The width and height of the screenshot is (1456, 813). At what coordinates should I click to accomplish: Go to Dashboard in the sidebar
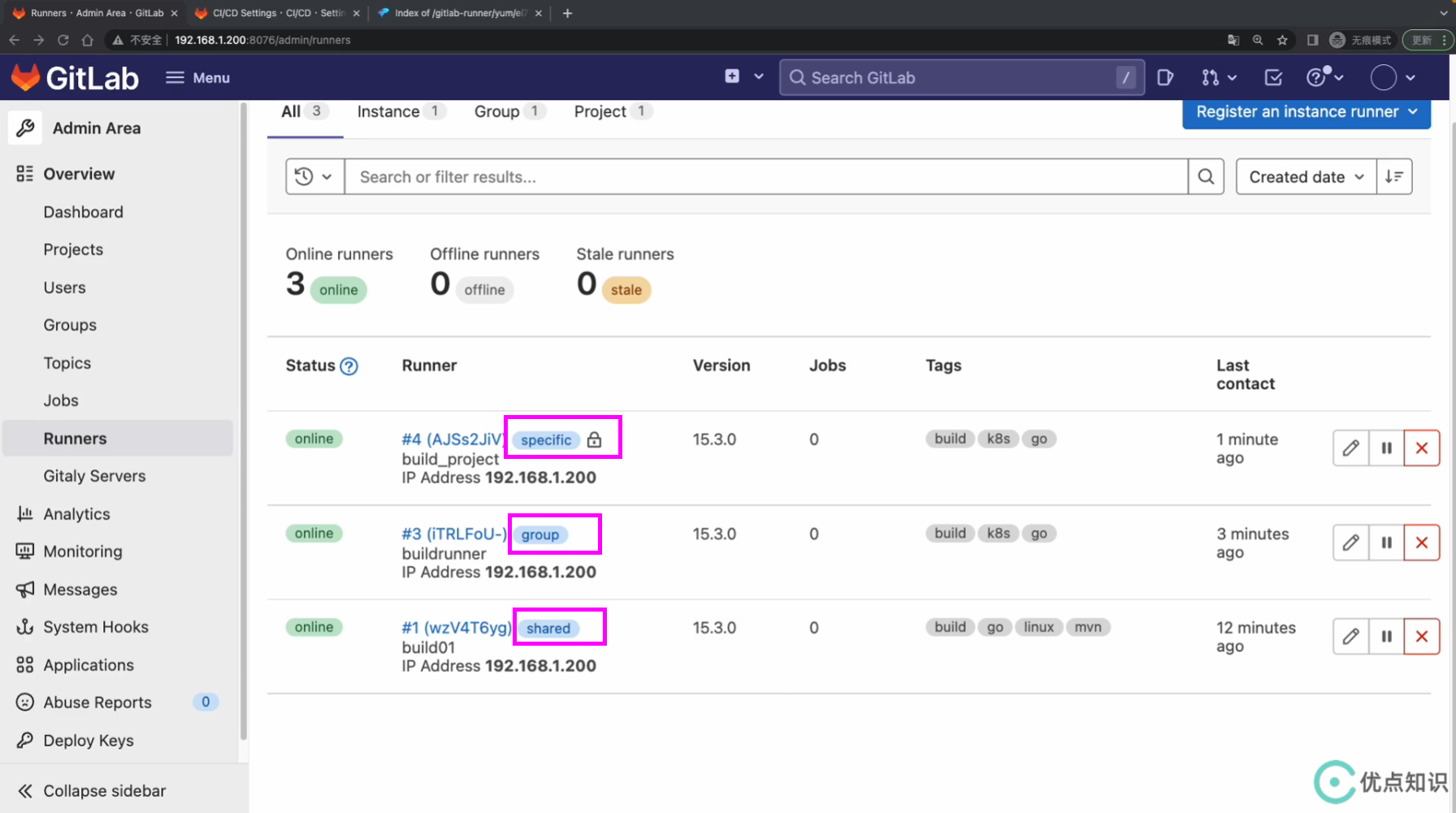click(x=83, y=212)
